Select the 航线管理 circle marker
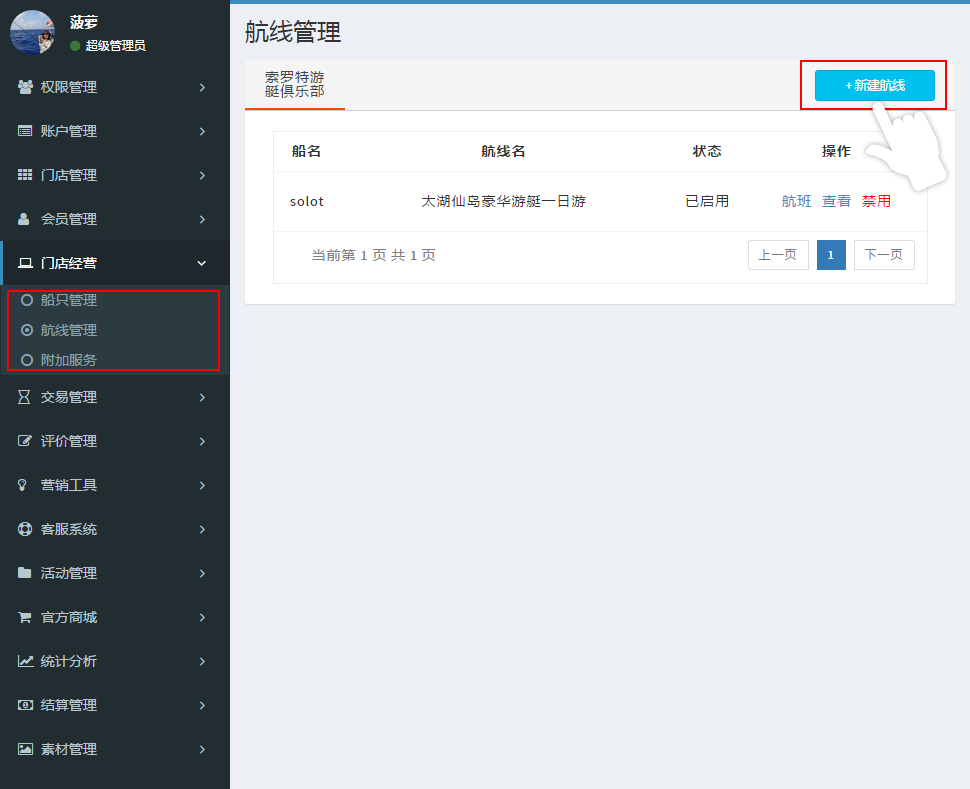 pyautogui.click(x=27, y=330)
